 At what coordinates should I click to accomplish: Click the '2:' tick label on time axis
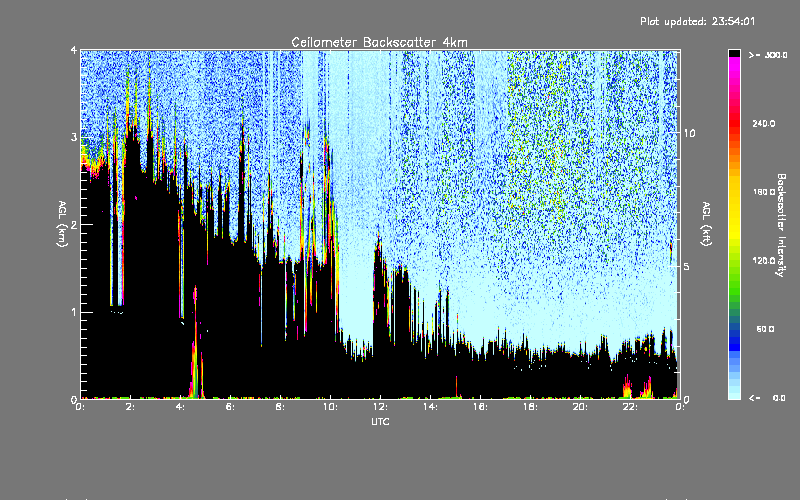click(x=131, y=407)
